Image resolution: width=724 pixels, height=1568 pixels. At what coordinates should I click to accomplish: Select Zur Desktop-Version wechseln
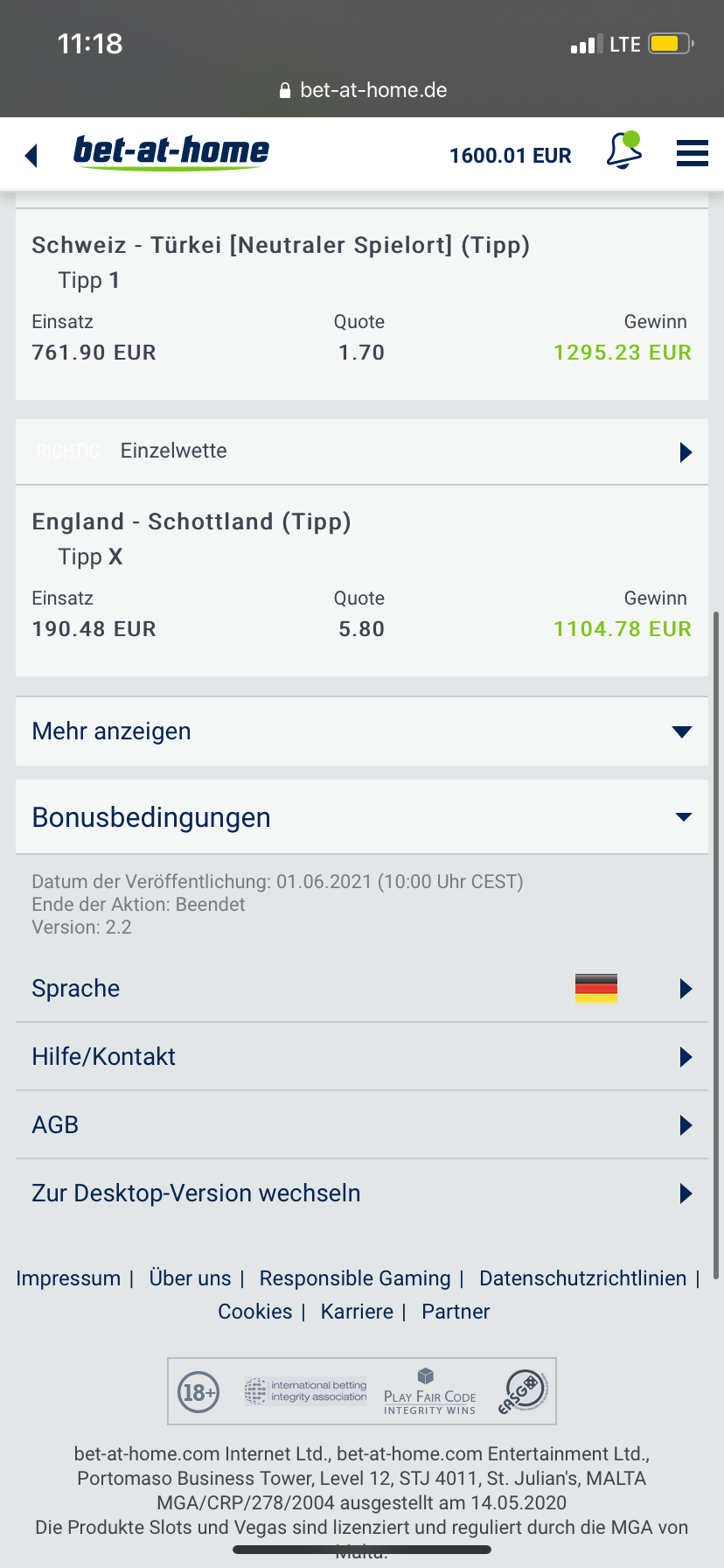click(362, 1193)
